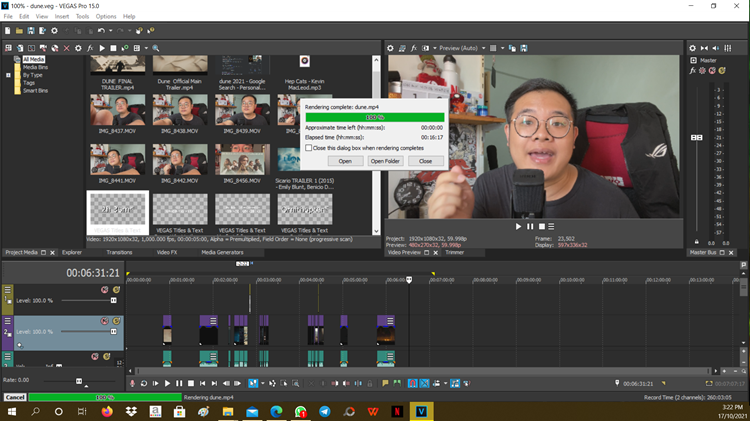The image size is (750, 421).
Task: Open video preview properties gear
Action: 390,48
